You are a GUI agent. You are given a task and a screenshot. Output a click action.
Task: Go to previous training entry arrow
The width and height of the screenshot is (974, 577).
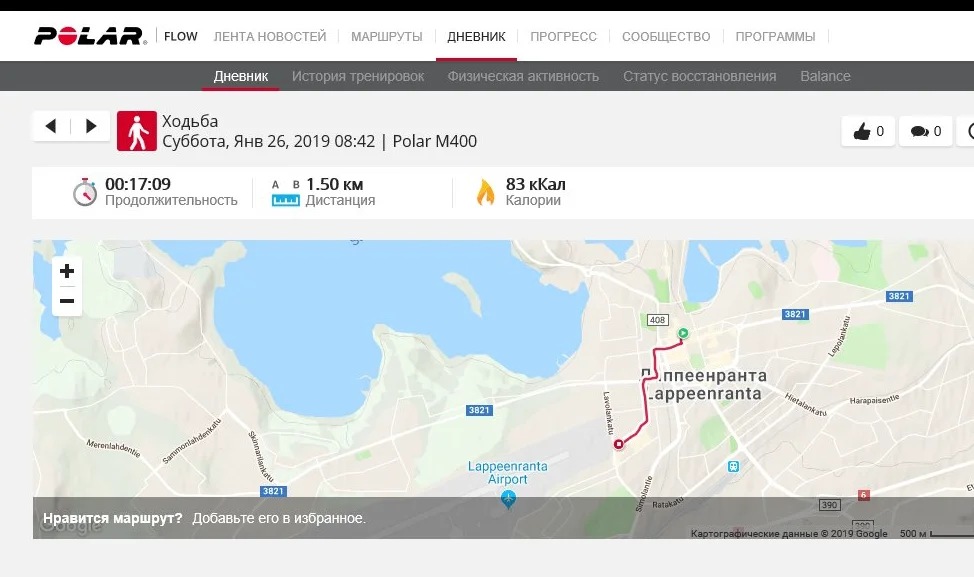coord(51,126)
